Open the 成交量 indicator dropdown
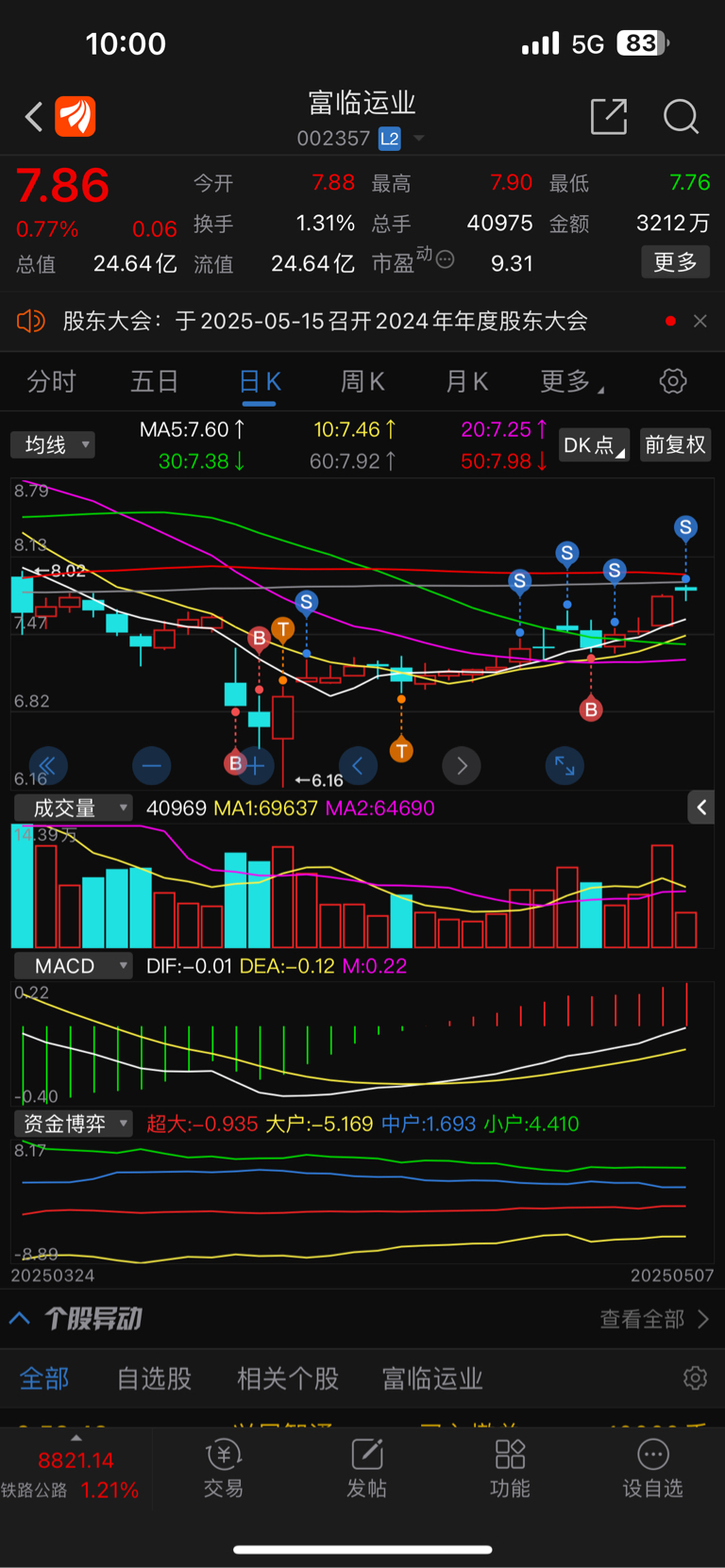 tap(73, 808)
